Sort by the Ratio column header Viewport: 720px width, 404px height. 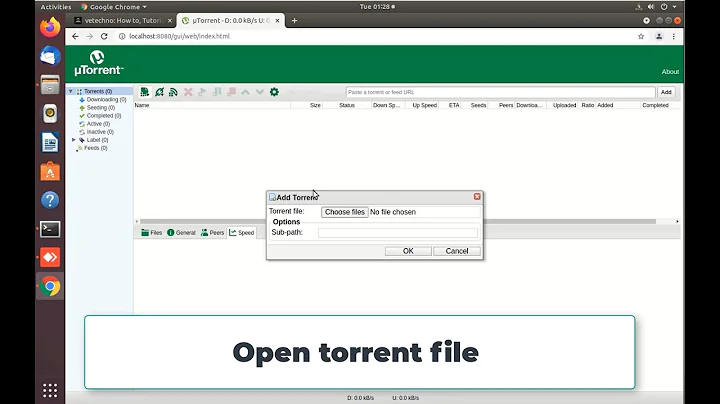click(x=587, y=105)
